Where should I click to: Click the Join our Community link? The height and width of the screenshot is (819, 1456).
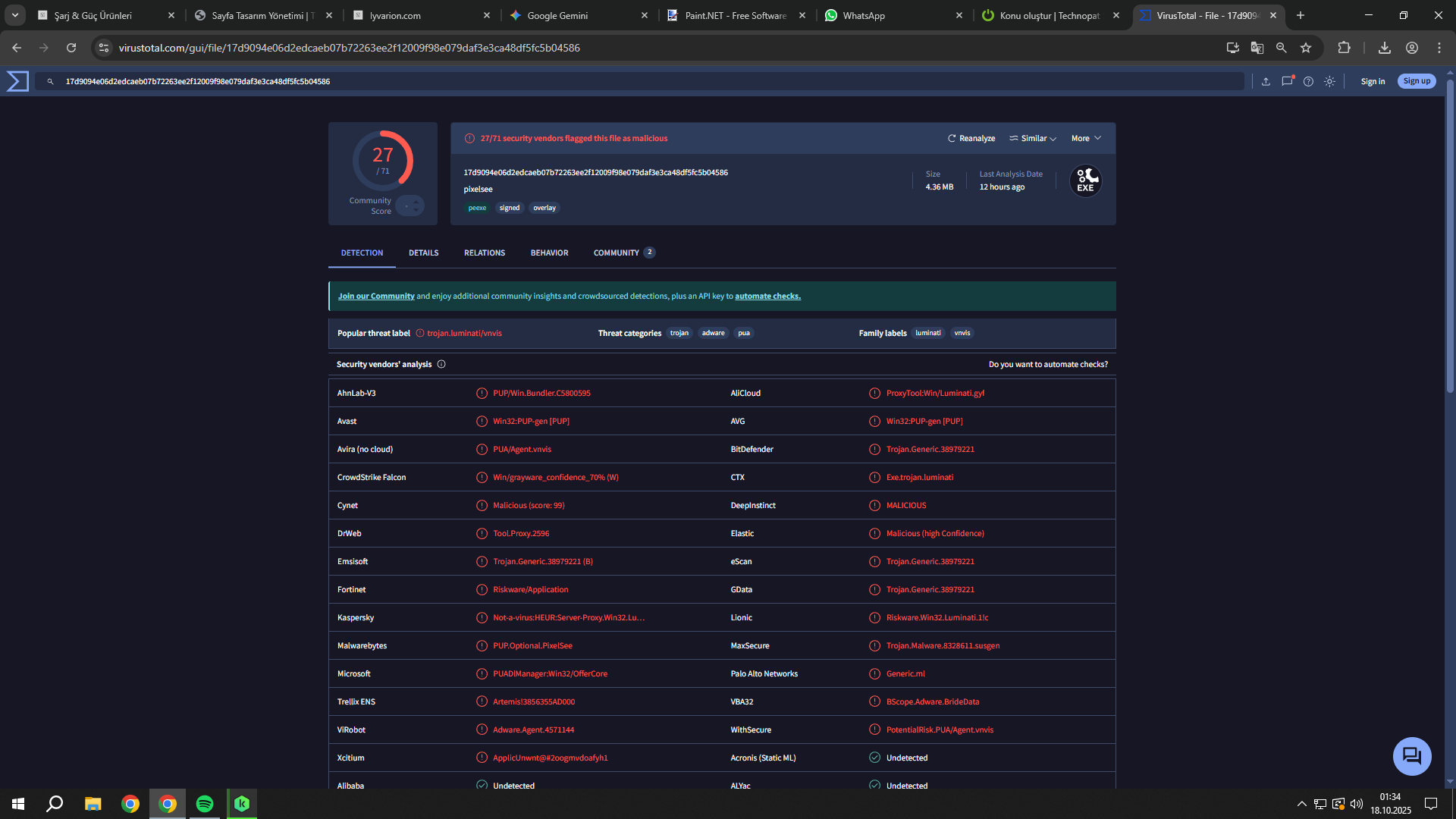(x=376, y=296)
